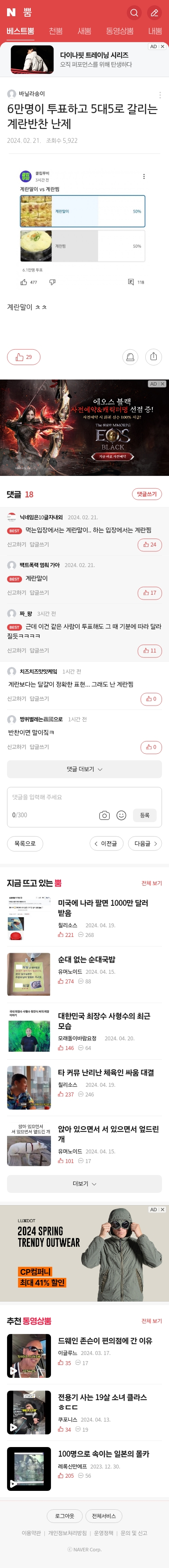The width and height of the screenshot is (169, 1568).
Task: Expand 댓글 더보기 to load more comments
Action: point(84,769)
